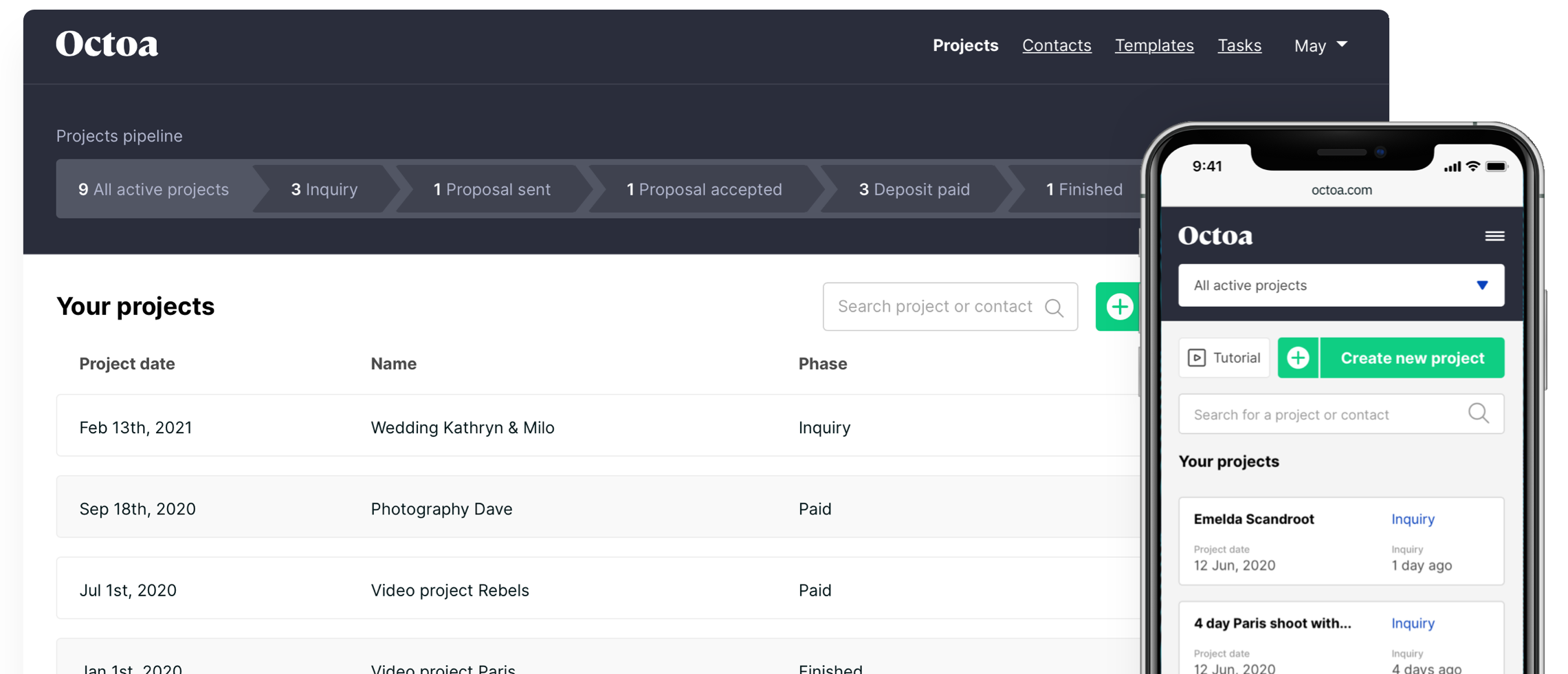
Task: Show 3 Deposit paid projects
Action: click(x=914, y=189)
